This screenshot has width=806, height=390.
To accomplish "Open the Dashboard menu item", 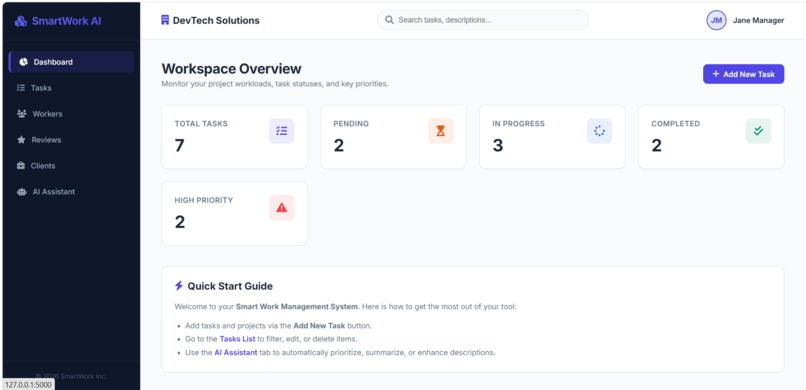I will [71, 62].
